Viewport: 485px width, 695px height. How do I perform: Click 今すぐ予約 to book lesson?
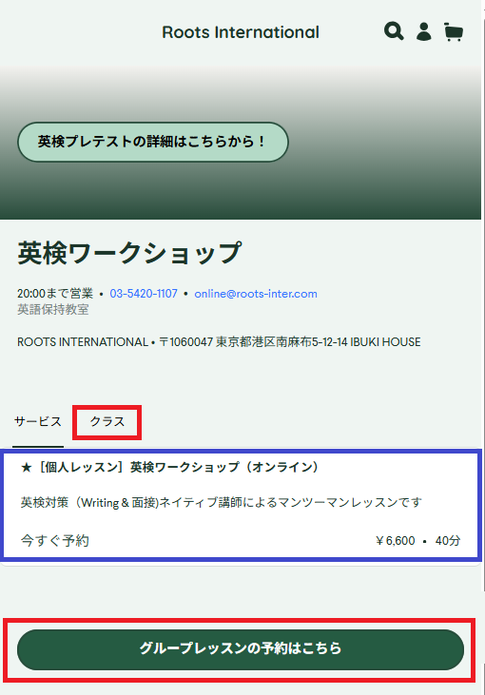55,541
